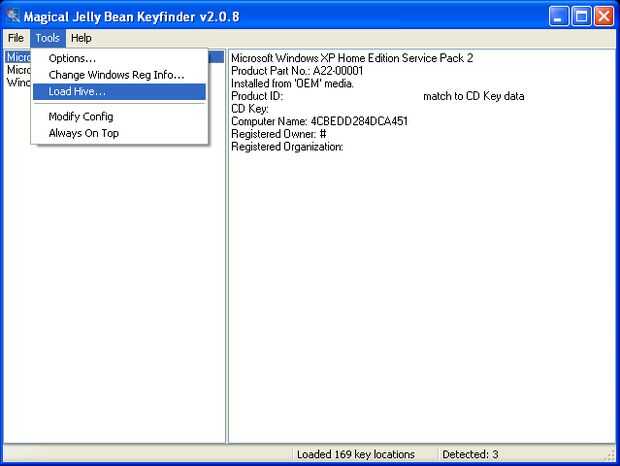
Task: Click 'Loaded 169 key locations' status text
Action: [355, 455]
